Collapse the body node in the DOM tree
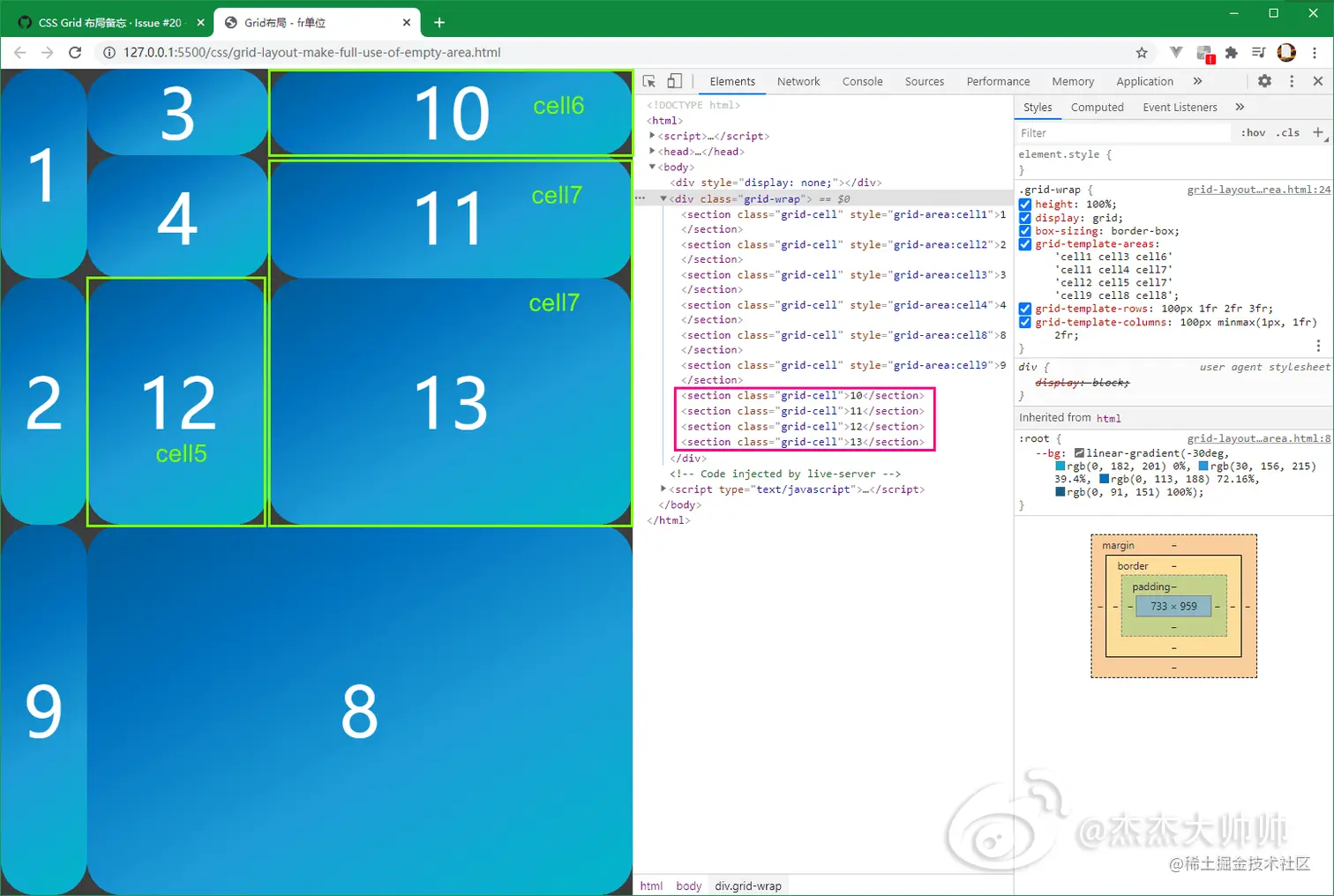This screenshot has height=896, width=1334. 652,167
